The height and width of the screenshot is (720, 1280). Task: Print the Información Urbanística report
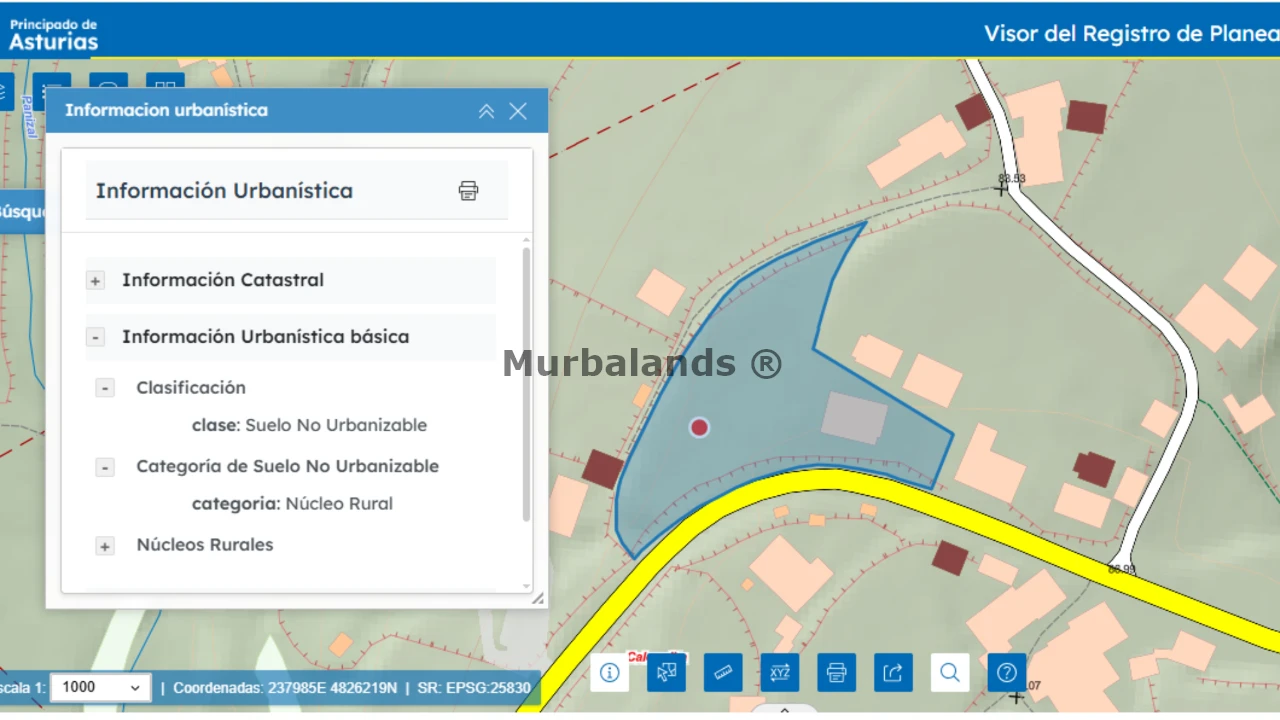(468, 191)
